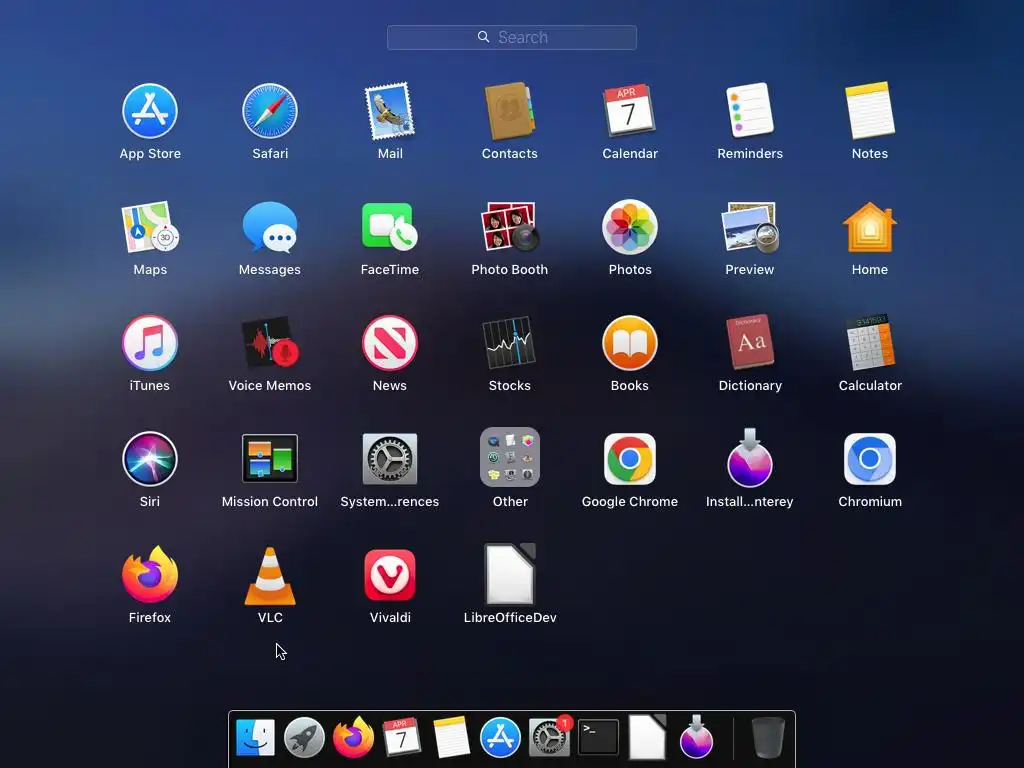Open Firefox from the Launchpad grid
This screenshot has width=1024, height=768.
150,574
